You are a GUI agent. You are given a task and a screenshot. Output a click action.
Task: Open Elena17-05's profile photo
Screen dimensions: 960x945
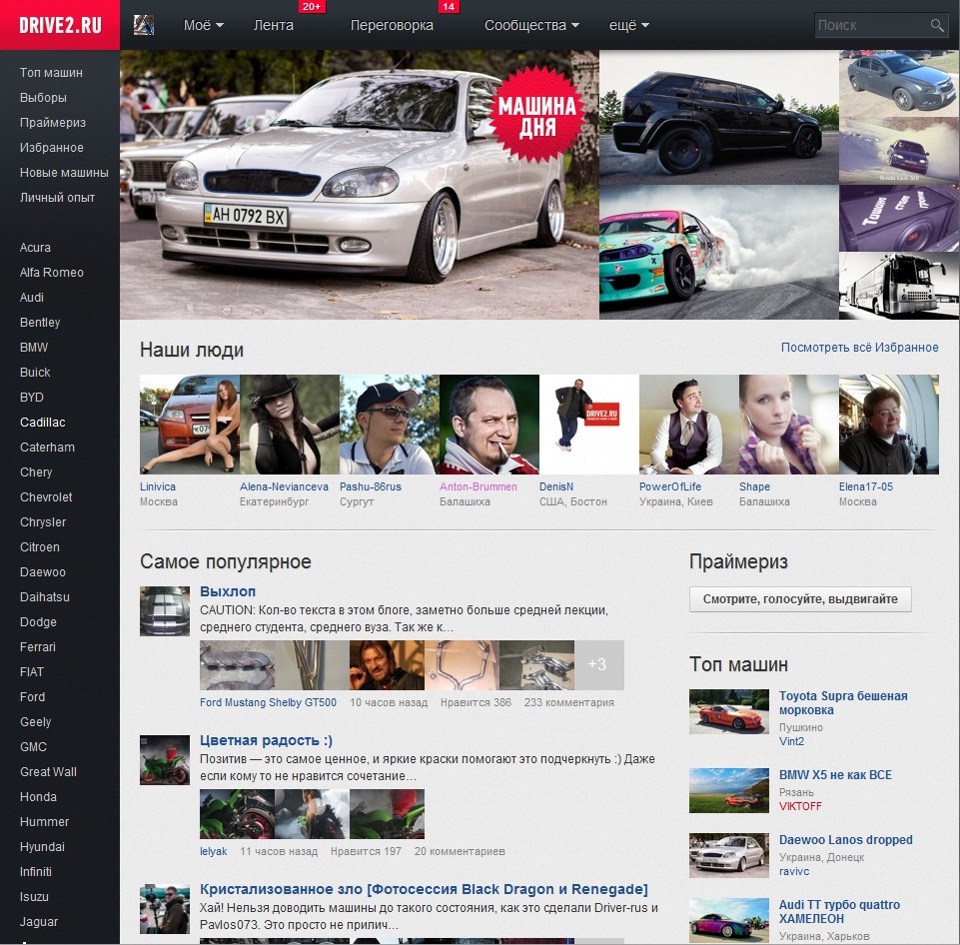click(x=889, y=424)
